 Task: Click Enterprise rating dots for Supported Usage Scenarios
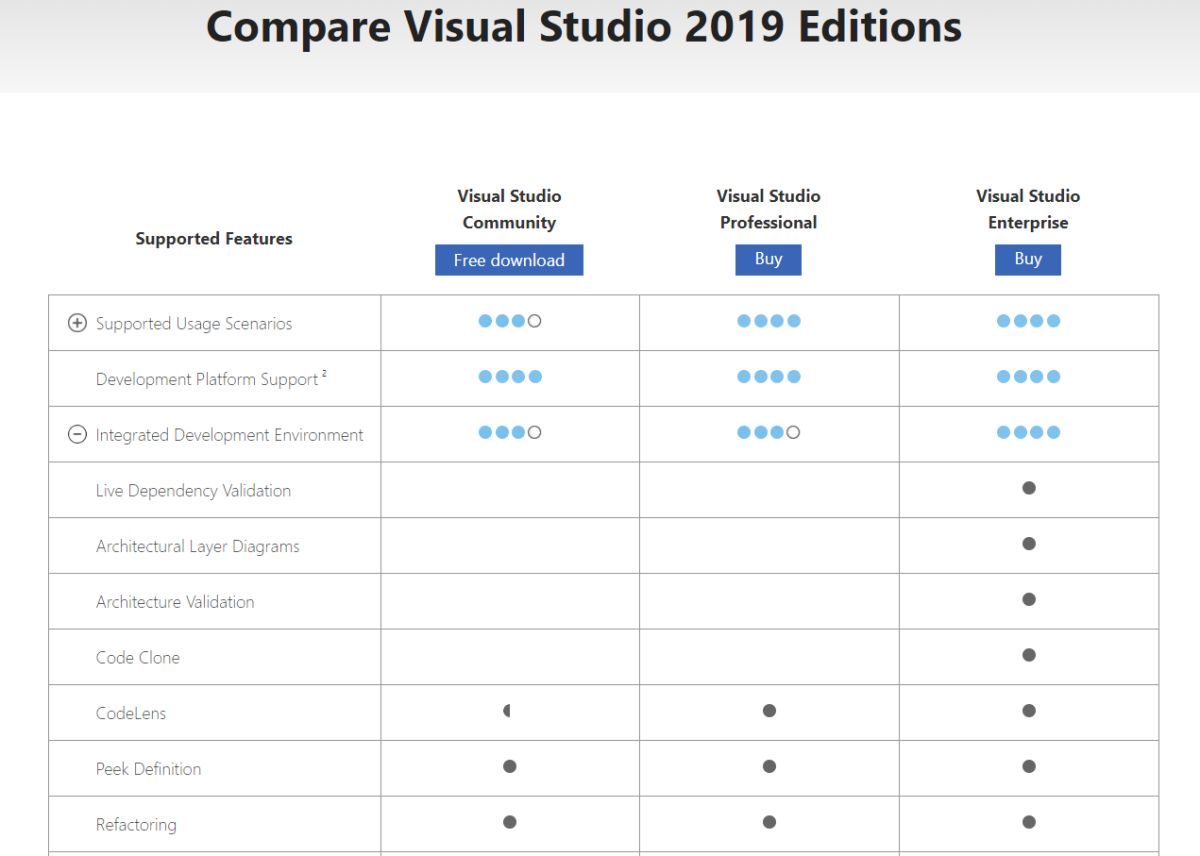click(1029, 321)
